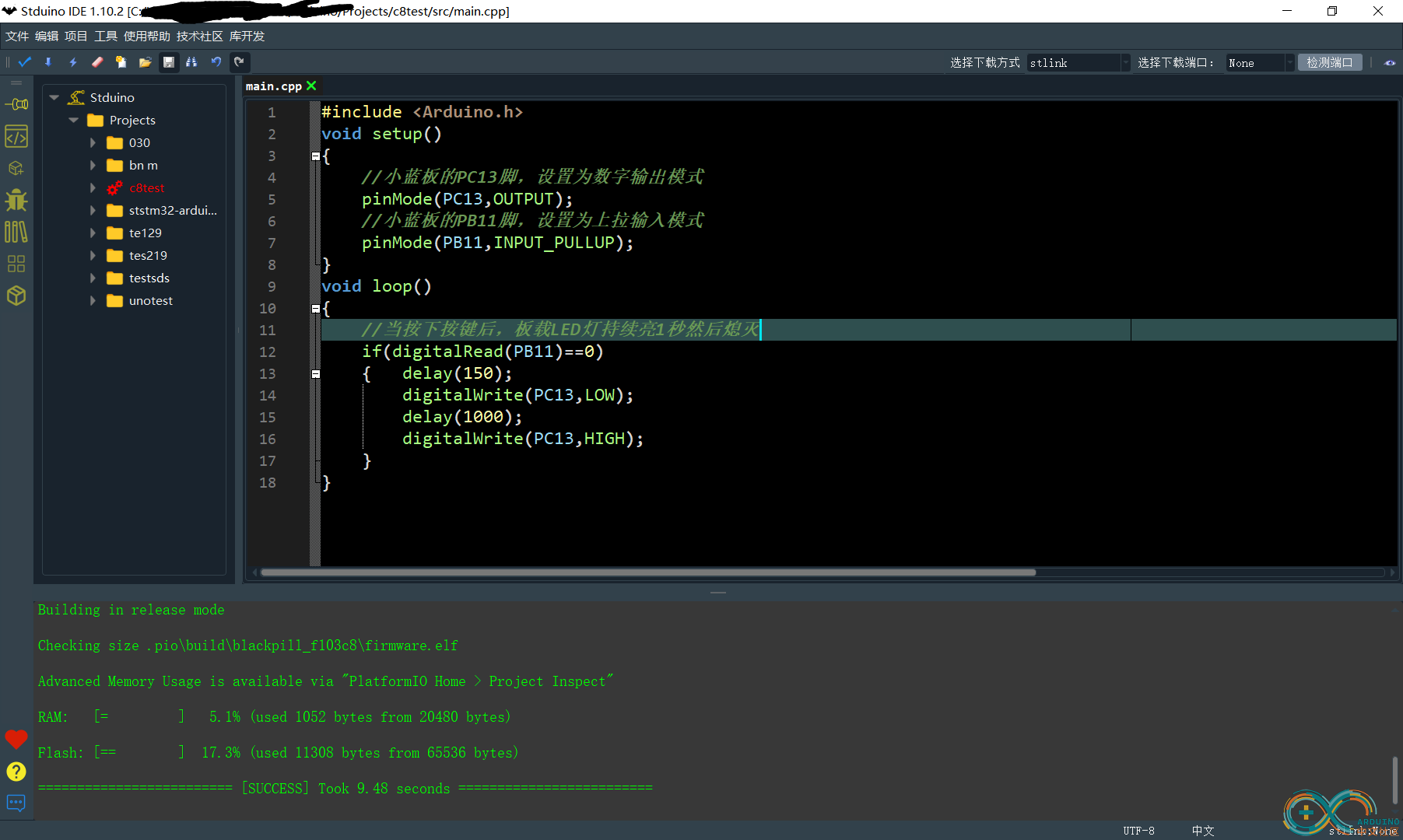Collapse the Stduino root tree node
This screenshot has width=1403, height=840.
coord(54,97)
